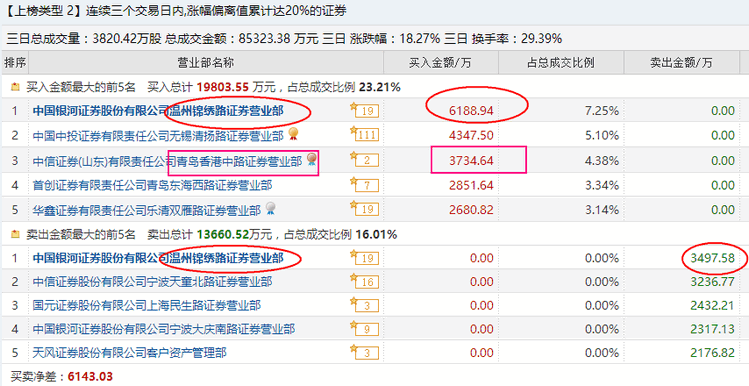Image resolution: width=749 pixels, height=386 pixels.
Task: Click star badge 16 beside 宁波天童北路营业部
Action: 365,281
